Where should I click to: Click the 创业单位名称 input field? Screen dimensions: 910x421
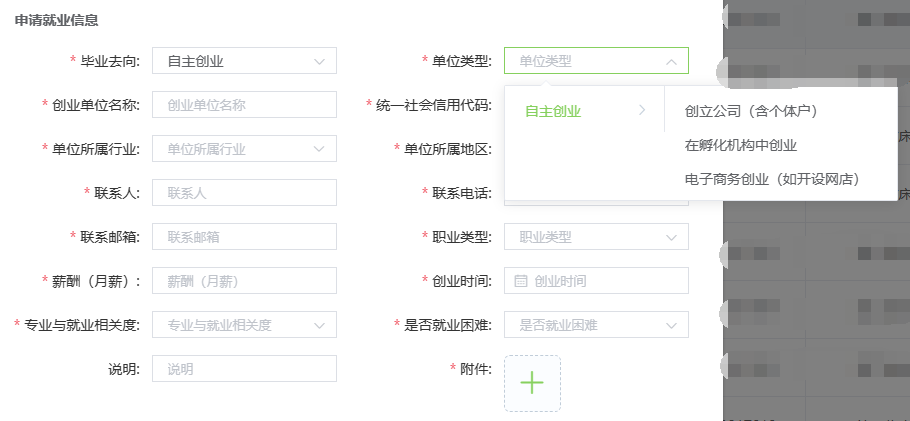coord(244,105)
